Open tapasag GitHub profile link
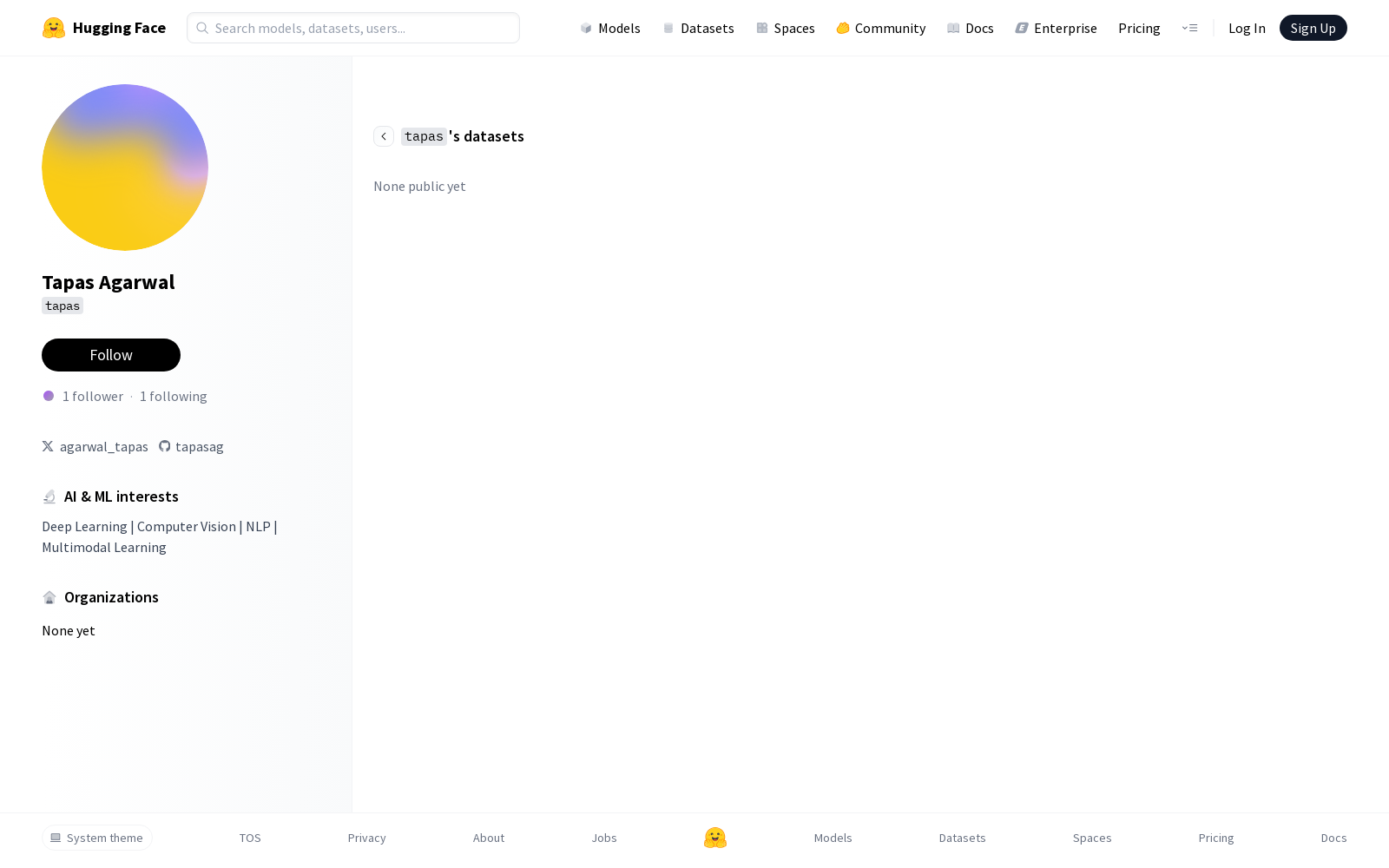This screenshot has width=1389, height=868. point(191,447)
